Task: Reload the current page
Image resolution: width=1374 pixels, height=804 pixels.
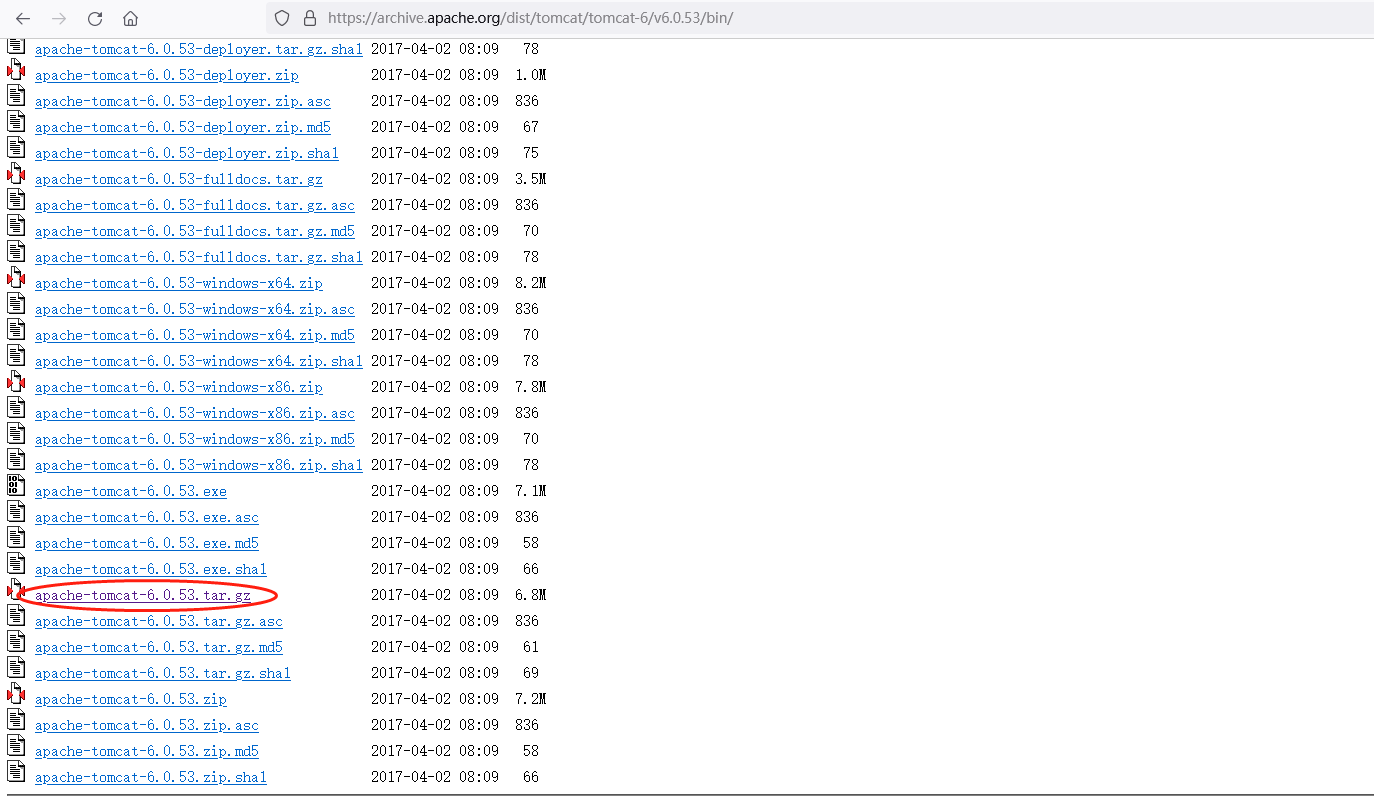Action: (95, 19)
